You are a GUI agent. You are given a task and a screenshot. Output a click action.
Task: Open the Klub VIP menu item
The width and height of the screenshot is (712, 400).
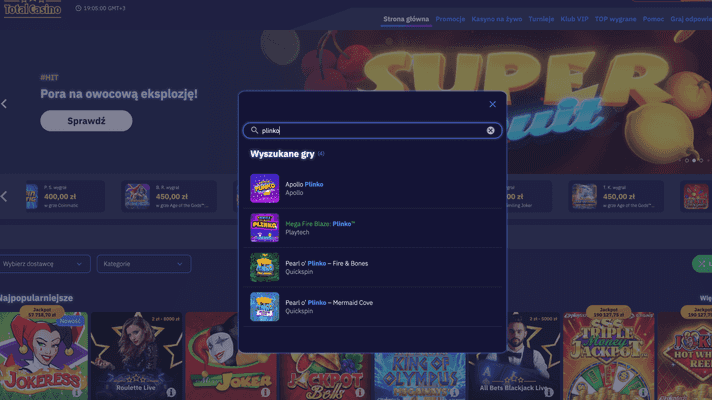[x=574, y=19]
